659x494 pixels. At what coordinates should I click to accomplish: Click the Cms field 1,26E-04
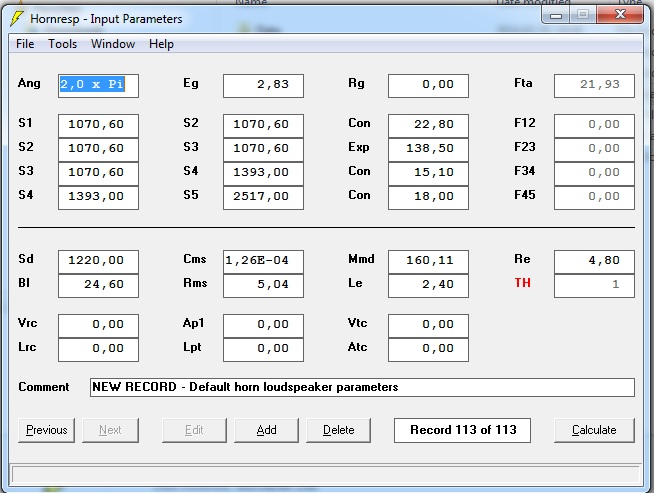(264, 262)
